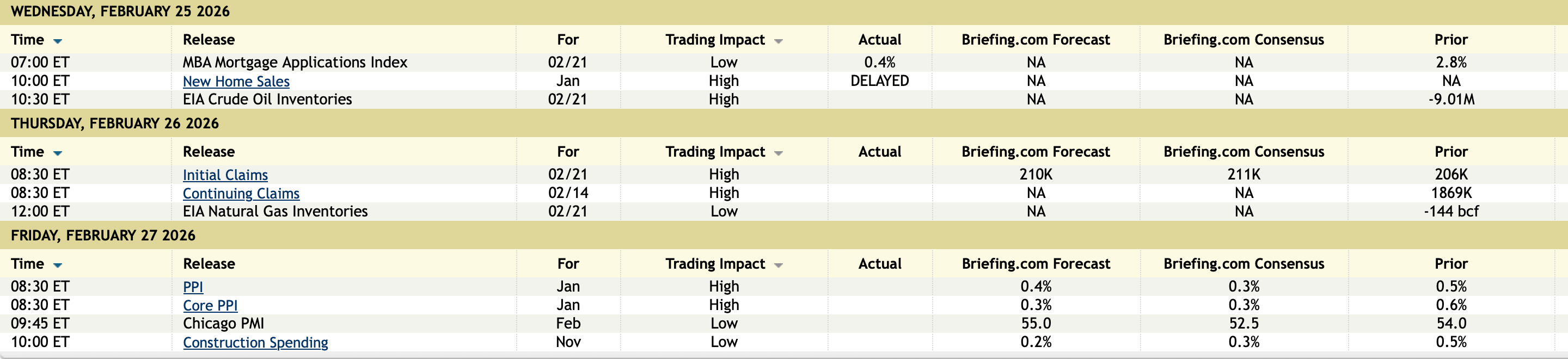Open the New Home Sales link
Screen dimensions: 1568x359
pyautogui.click(x=236, y=82)
